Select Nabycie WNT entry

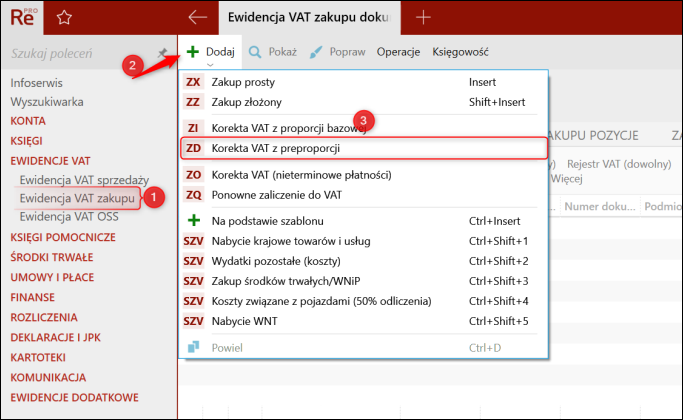[x=364, y=321]
